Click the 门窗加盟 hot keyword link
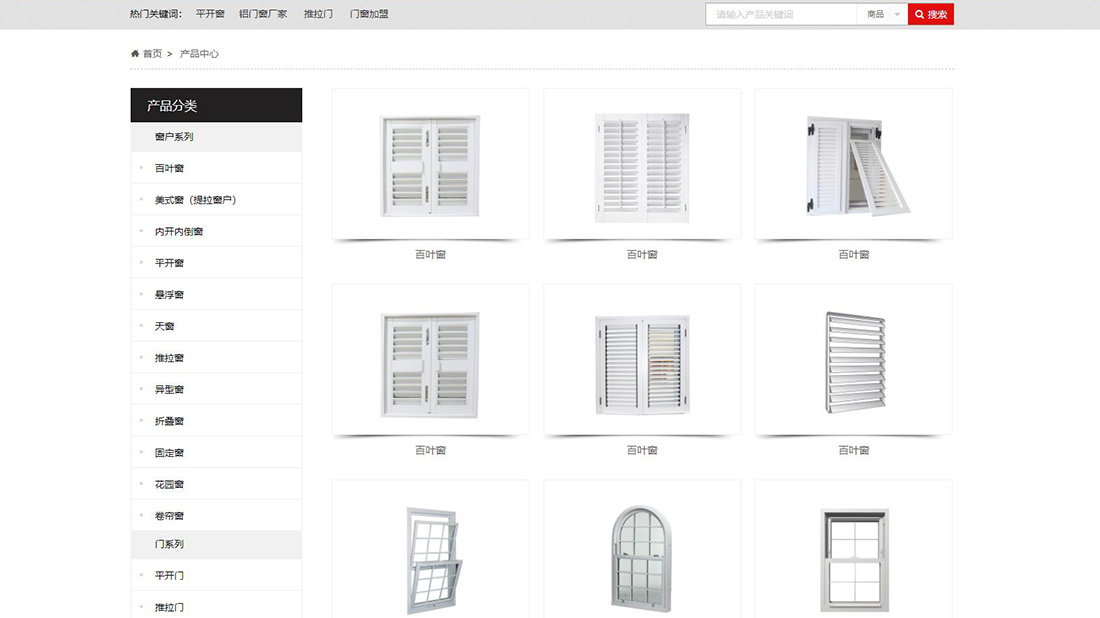Viewport: 1100px width, 618px height. tap(369, 14)
